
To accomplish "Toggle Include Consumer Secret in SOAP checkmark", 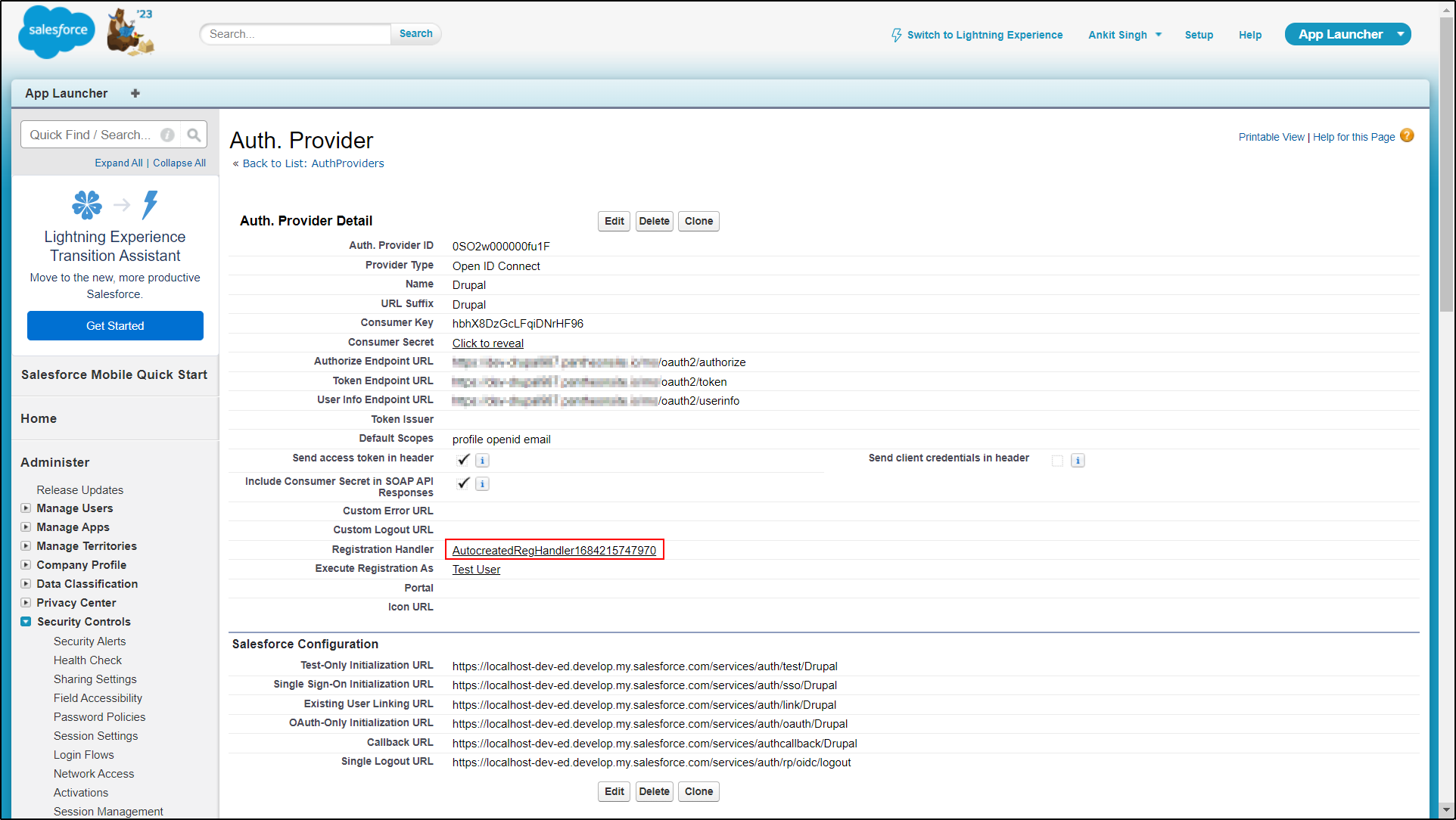I will click(x=463, y=483).
